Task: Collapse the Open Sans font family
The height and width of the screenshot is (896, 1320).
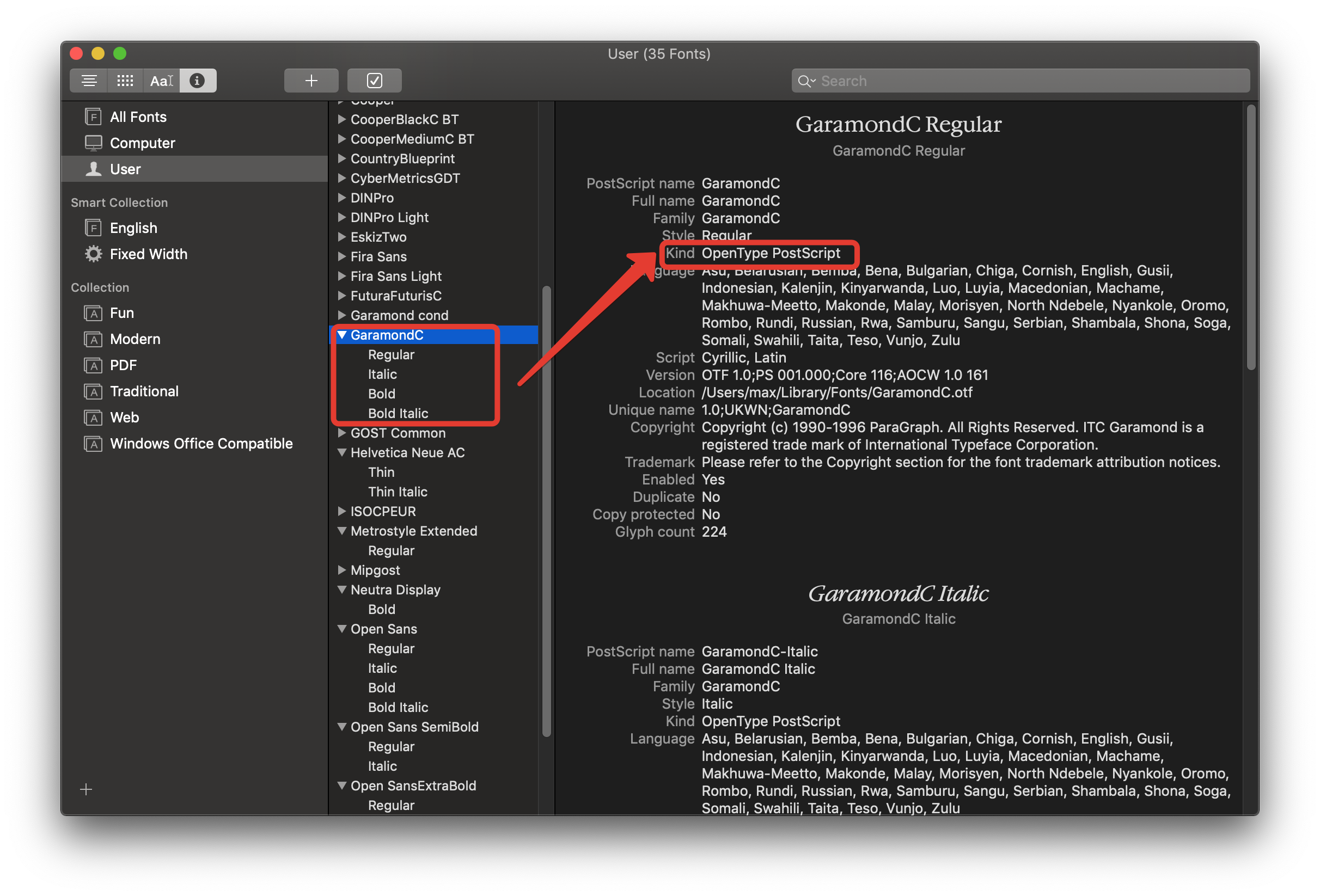Action: click(341, 629)
